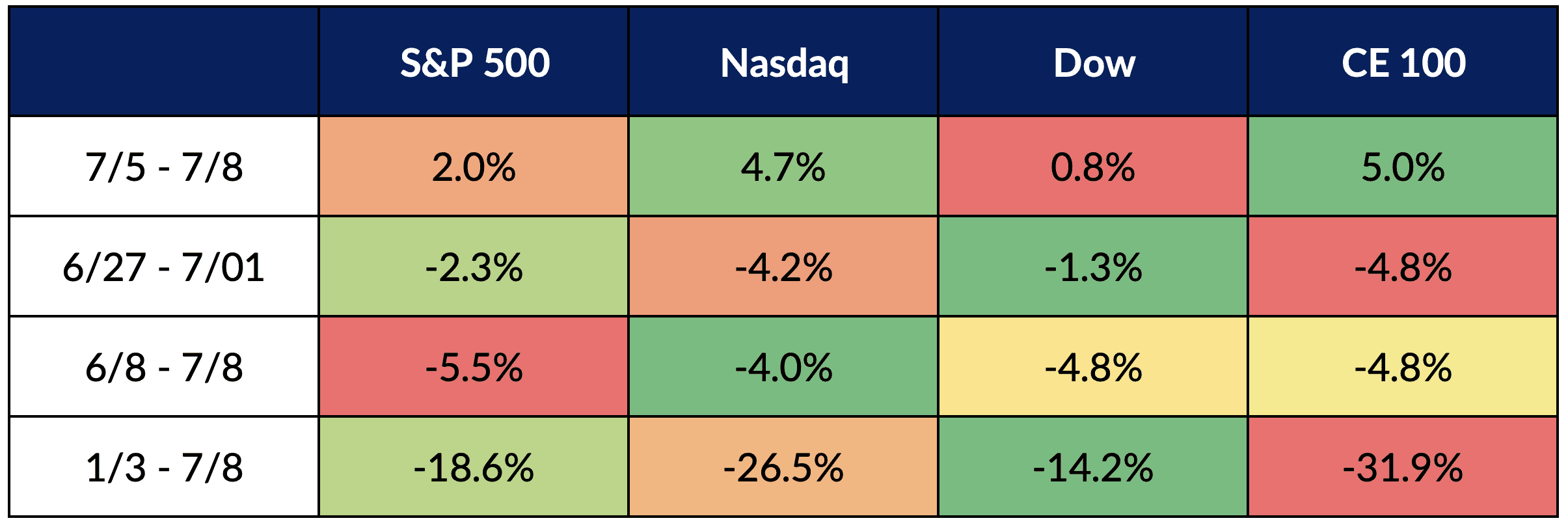Screen dimensions: 1568x527
Task: Click the S&P 500 cell showing -2.3%
Action: [474, 267]
